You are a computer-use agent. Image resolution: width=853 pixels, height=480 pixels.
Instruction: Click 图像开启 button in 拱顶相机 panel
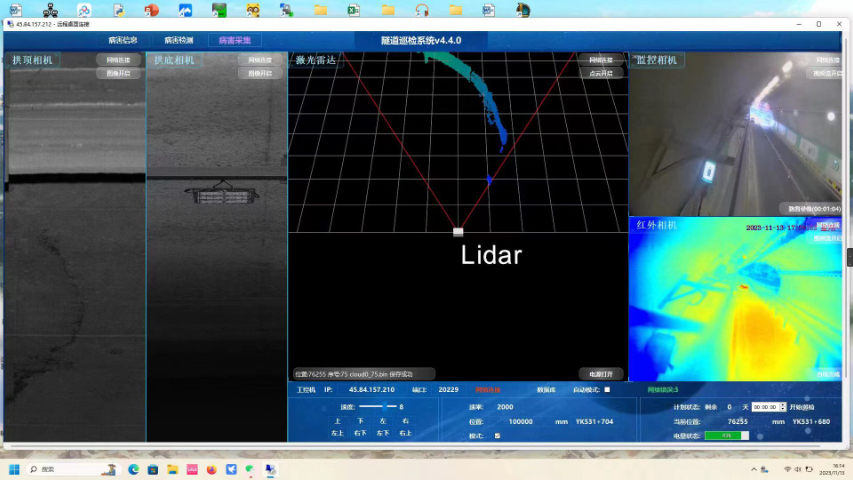(119, 73)
